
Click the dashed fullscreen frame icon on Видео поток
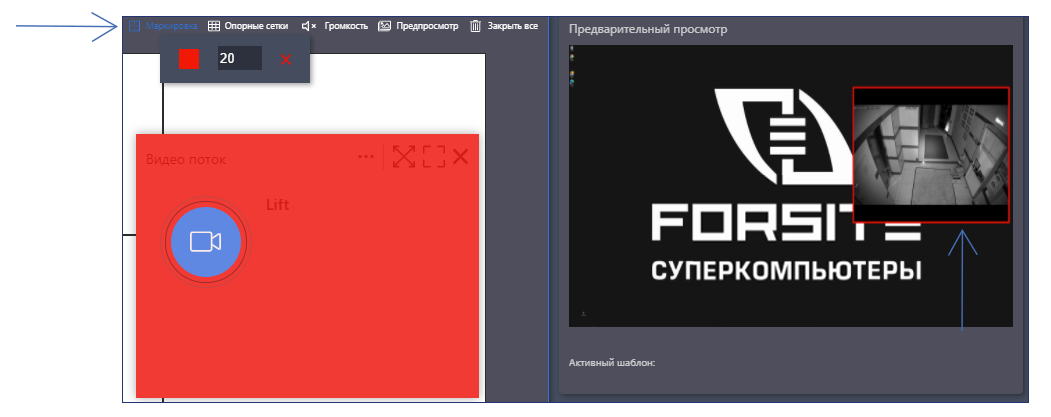pos(434,157)
